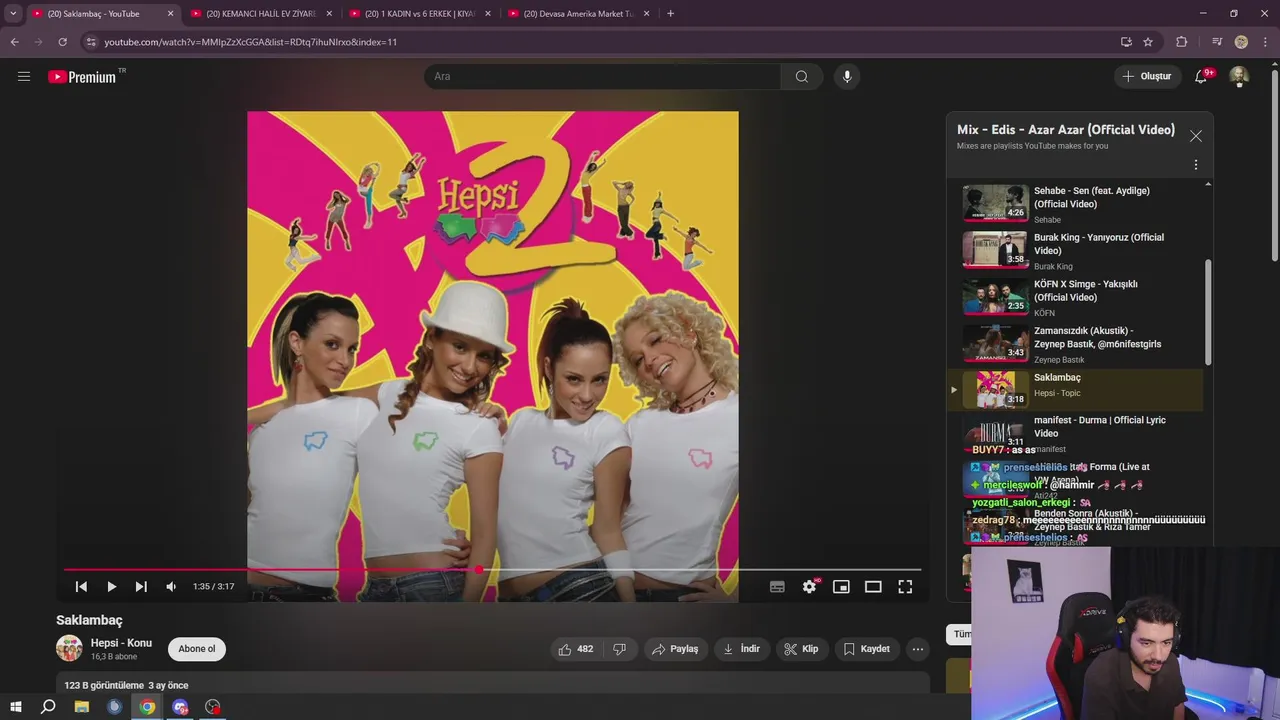Toggle subtitles in the player

(x=777, y=587)
